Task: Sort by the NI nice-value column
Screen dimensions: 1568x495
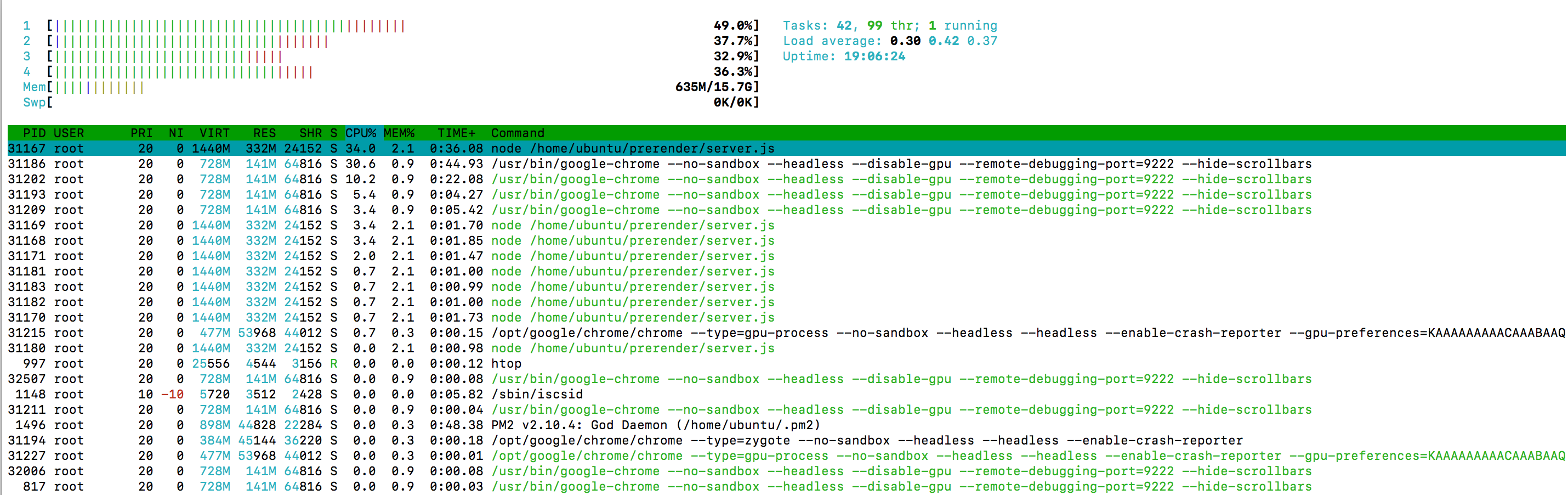Action: [175, 133]
